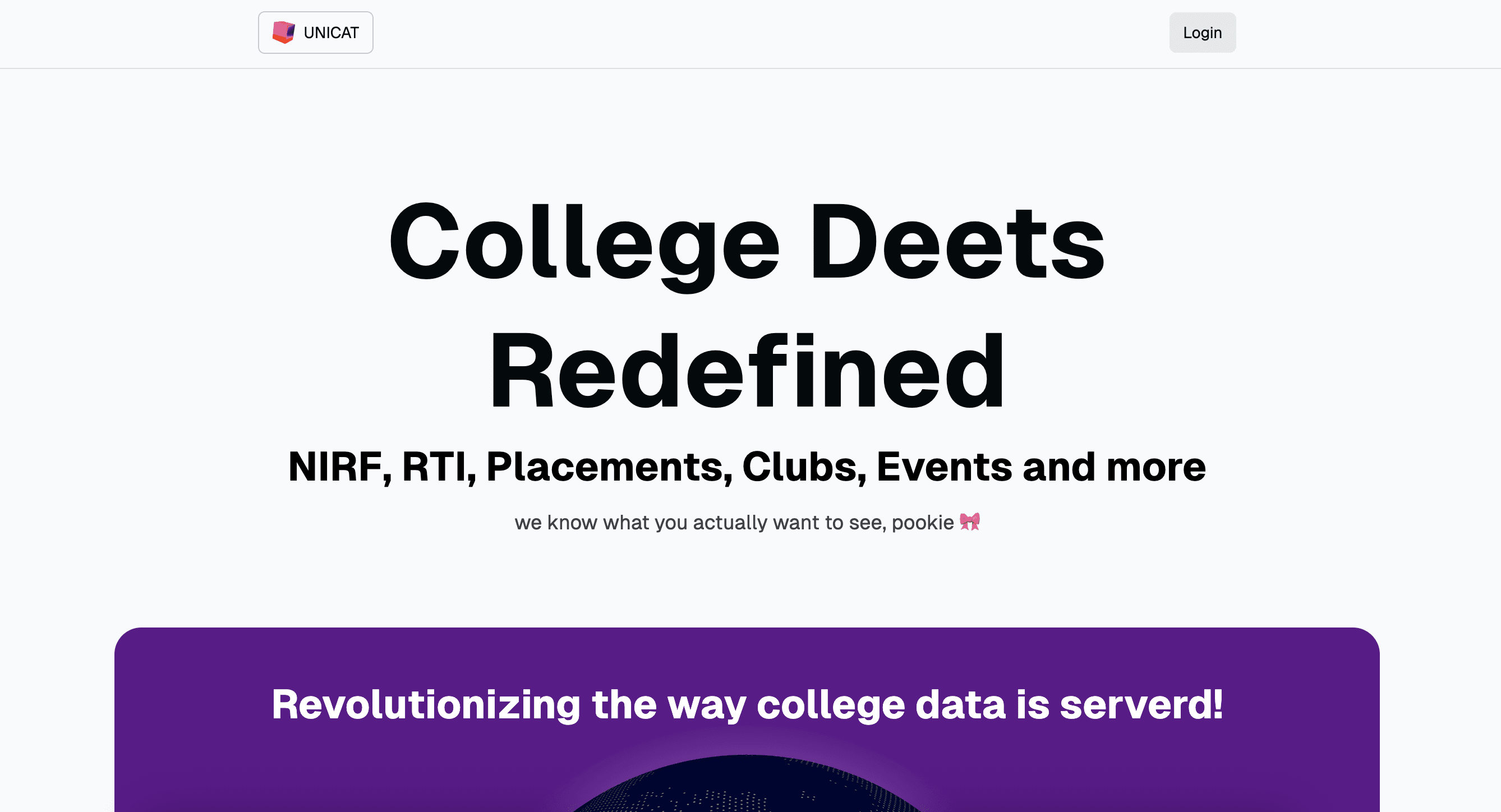Select the "Redefined" headline word
1501x812 pixels.
pyautogui.click(x=748, y=372)
